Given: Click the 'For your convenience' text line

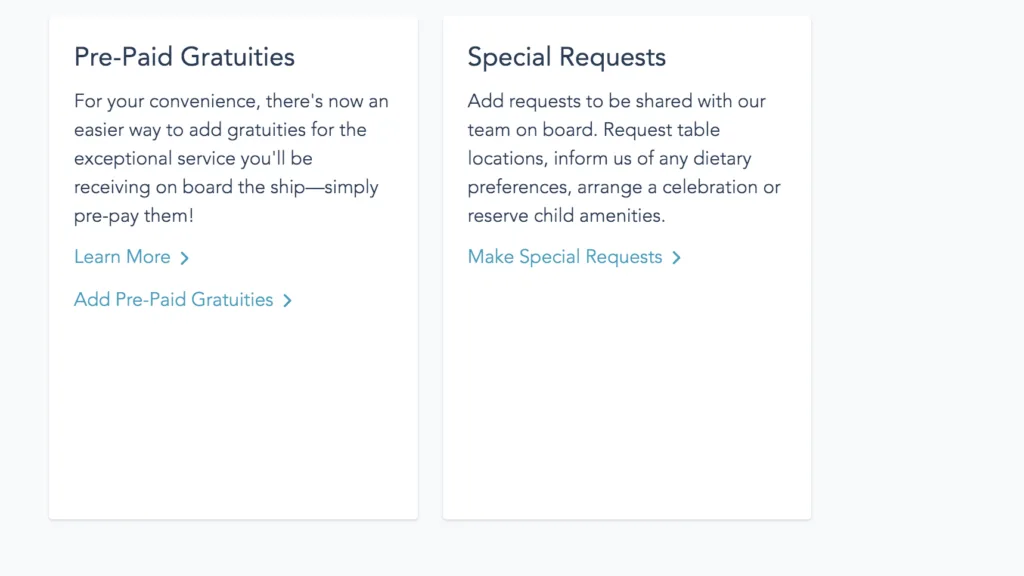Looking at the screenshot, I should pyautogui.click(x=231, y=101).
